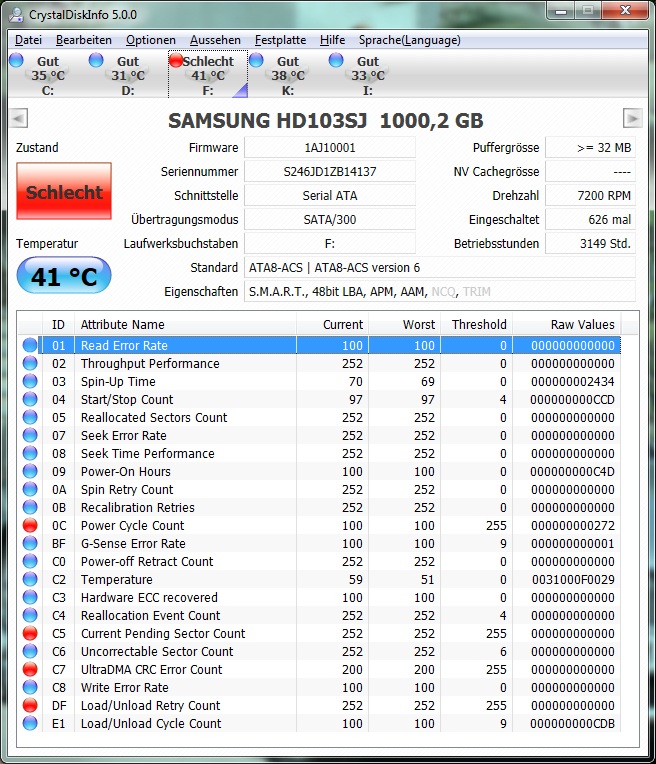Click the Worst column header

point(405,325)
